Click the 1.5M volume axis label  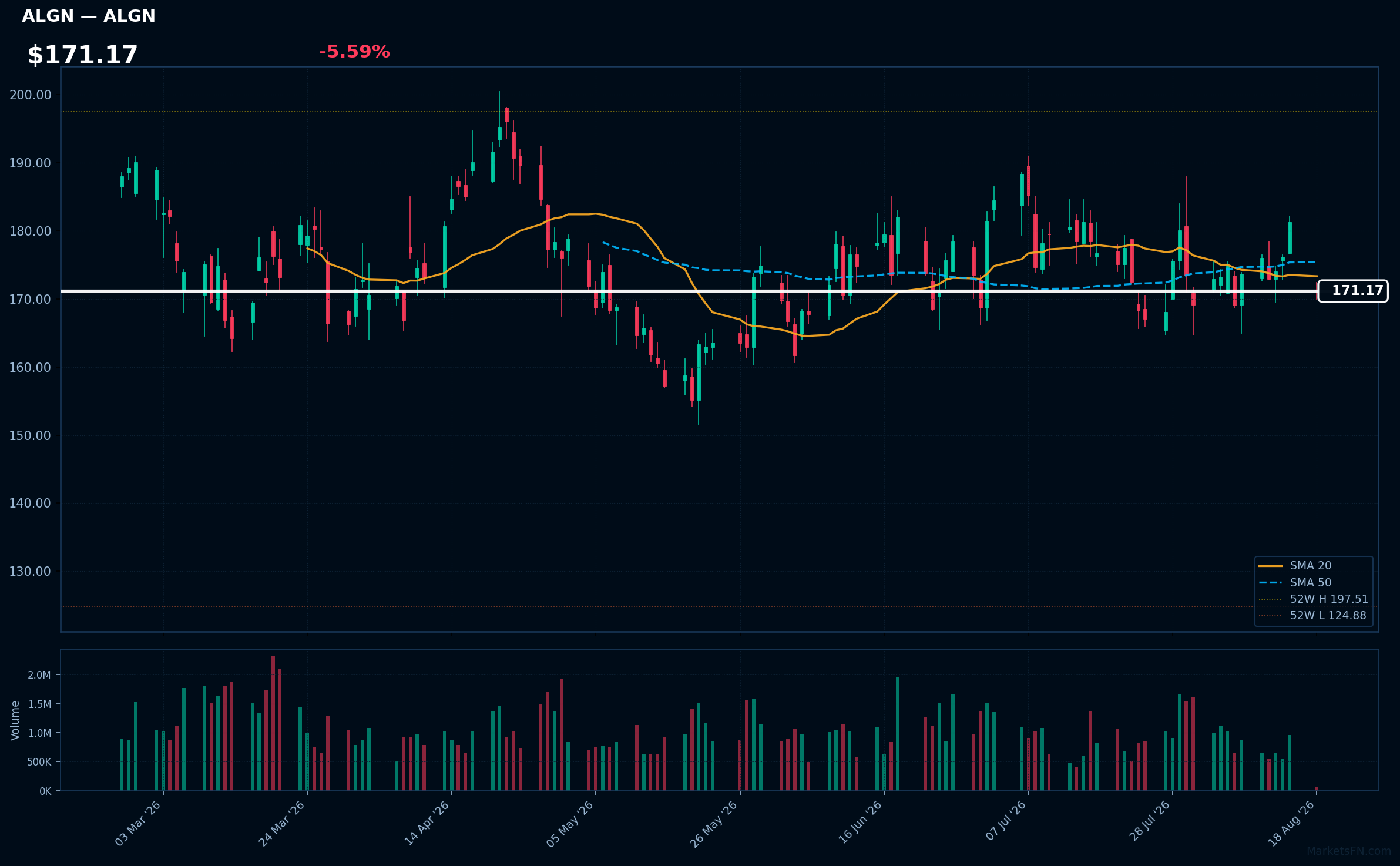(x=39, y=704)
